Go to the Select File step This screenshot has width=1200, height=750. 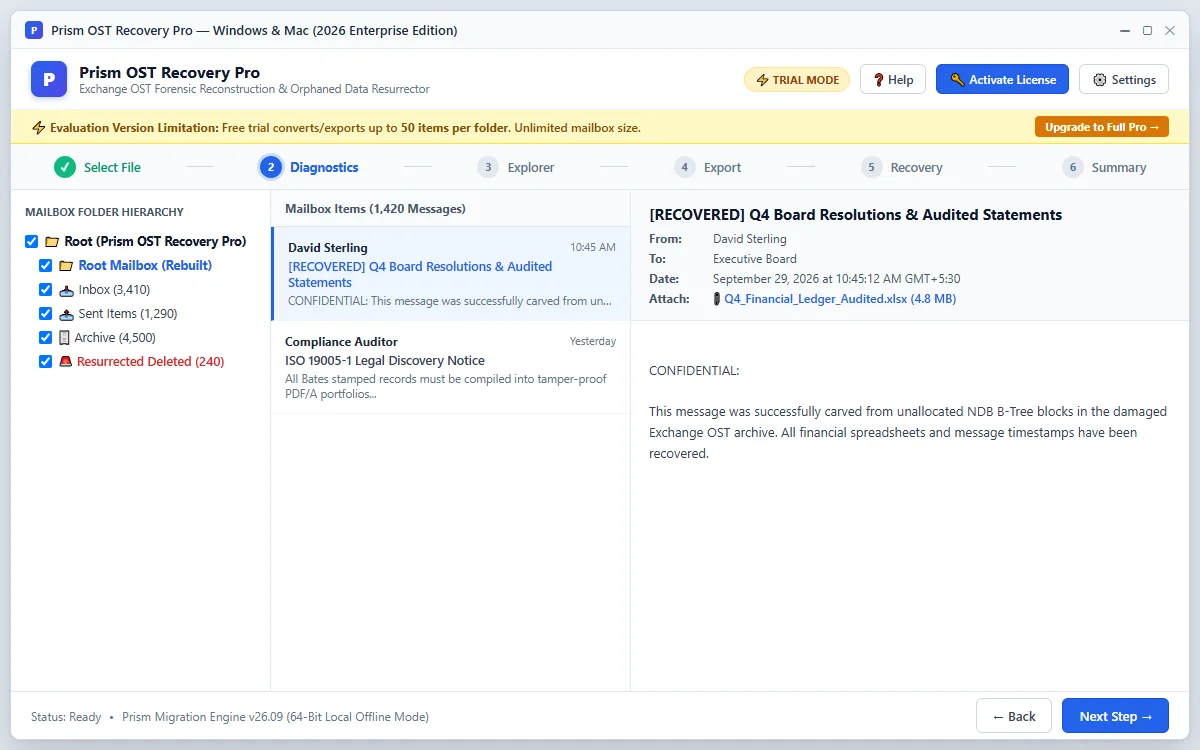[98, 167]
